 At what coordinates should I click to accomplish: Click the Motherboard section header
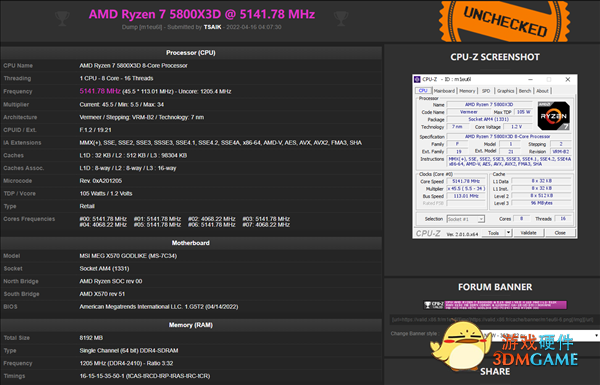point(191,243)
